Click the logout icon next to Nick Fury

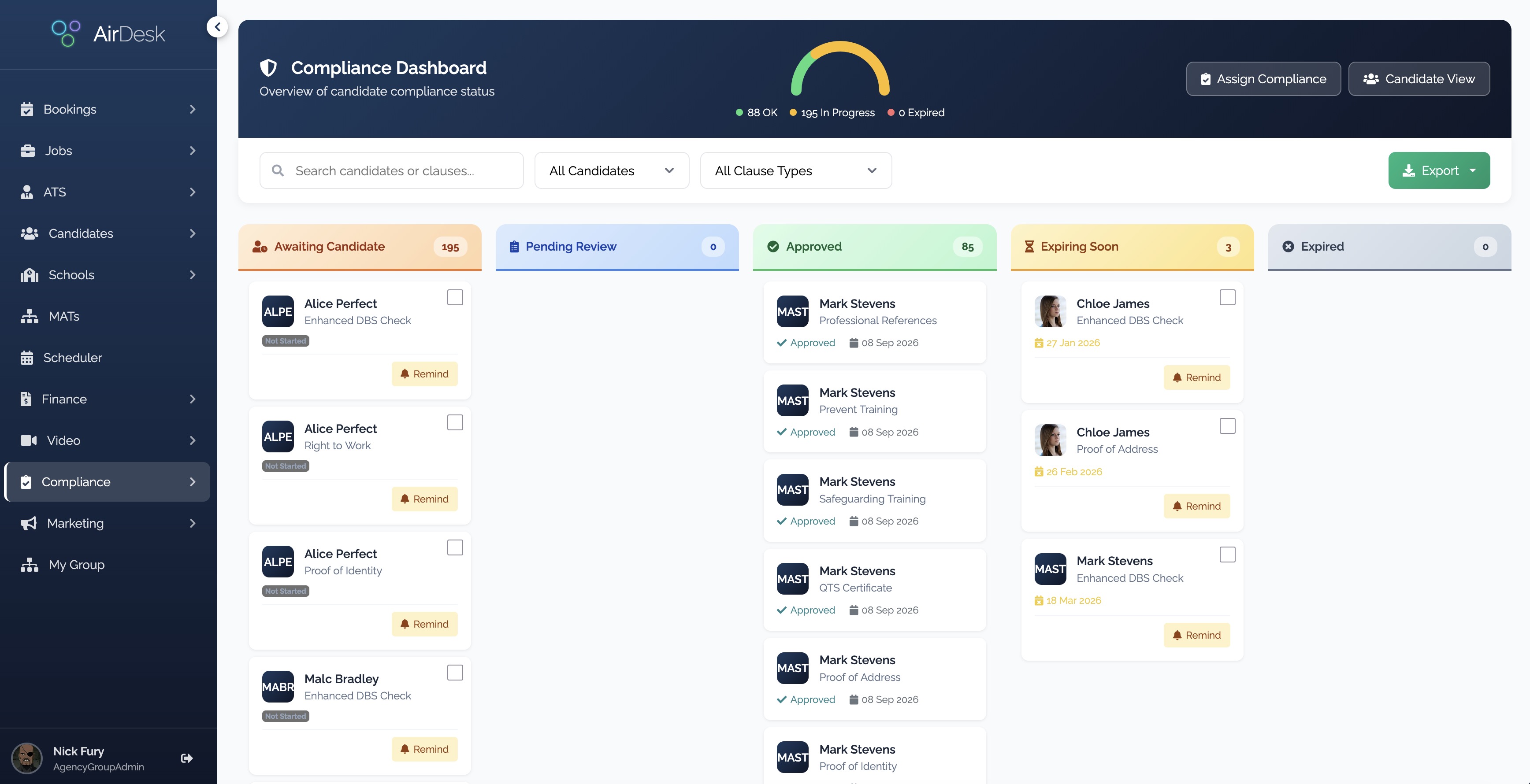click(x=186, y=758)
